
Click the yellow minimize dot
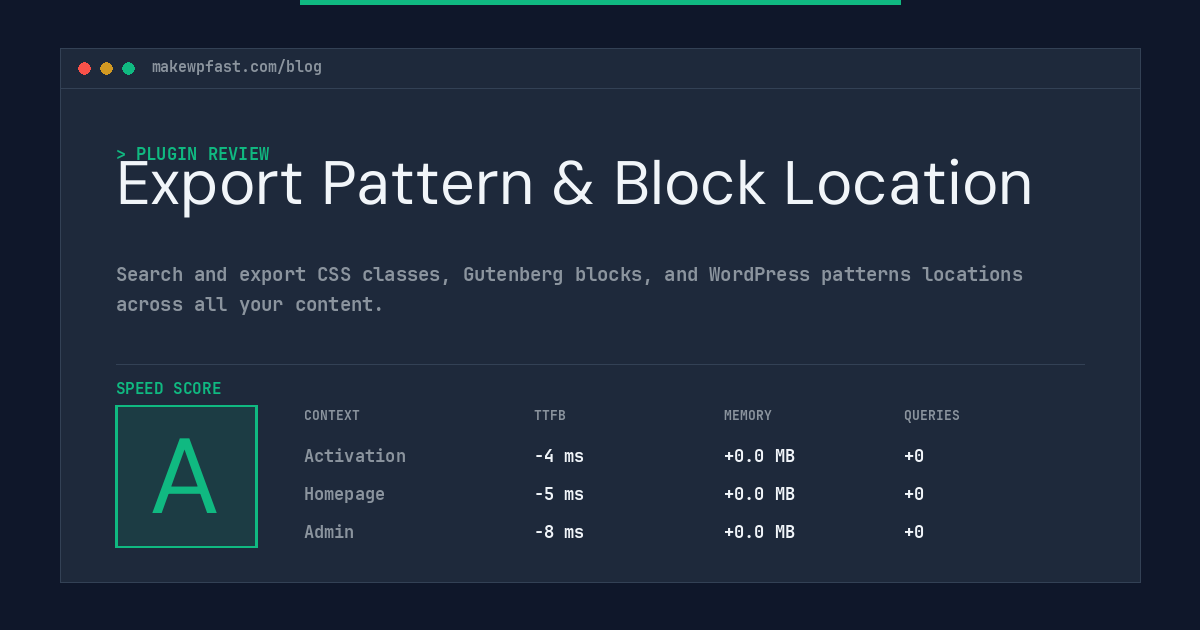[106, 68]
